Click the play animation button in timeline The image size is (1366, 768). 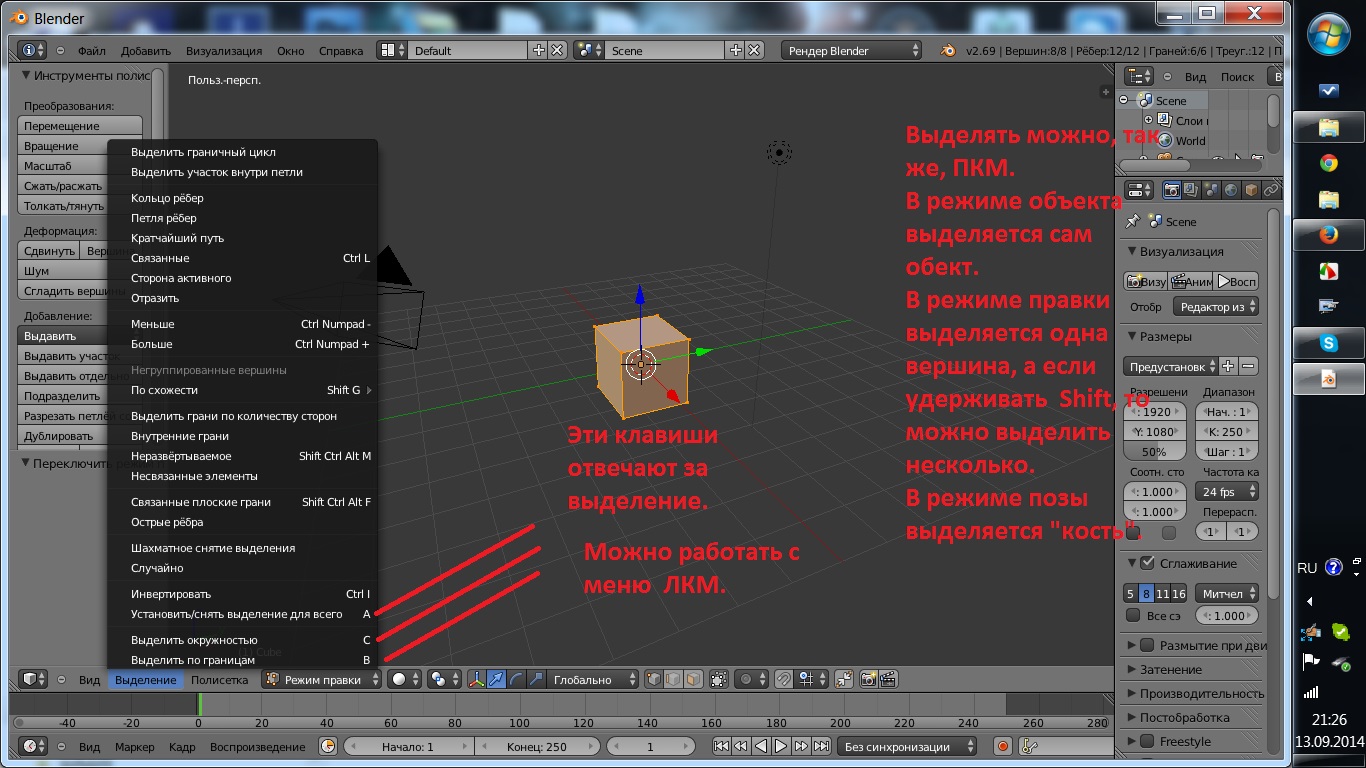pyautogui.click(x=781, y=746)
